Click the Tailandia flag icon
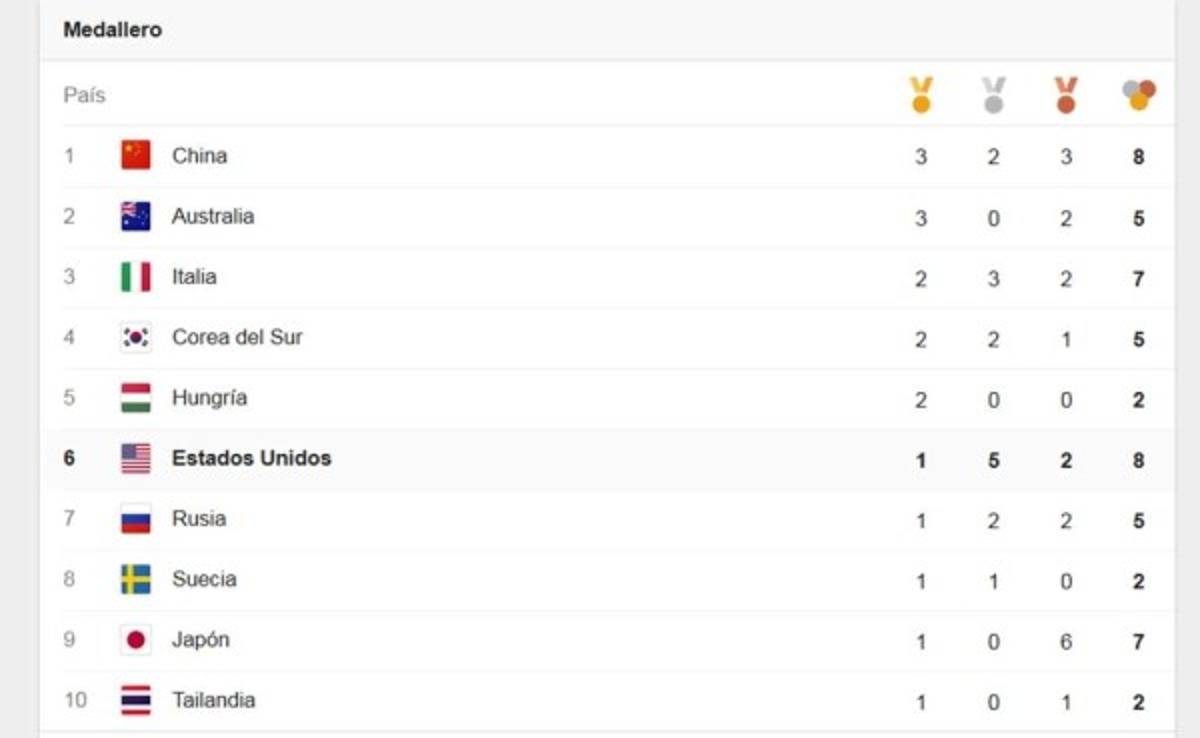This screenshot has height=738, width=1200. click(136, 700)
